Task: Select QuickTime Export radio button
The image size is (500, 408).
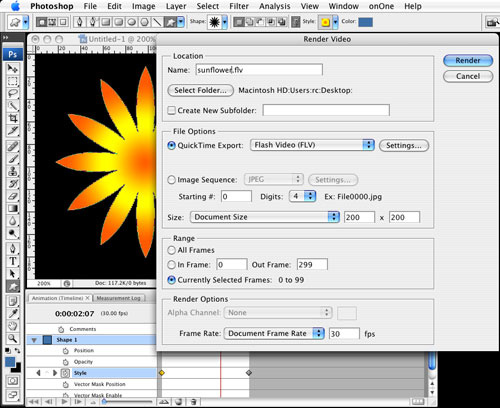Action: pyautogui.click(x=171, y=145)
